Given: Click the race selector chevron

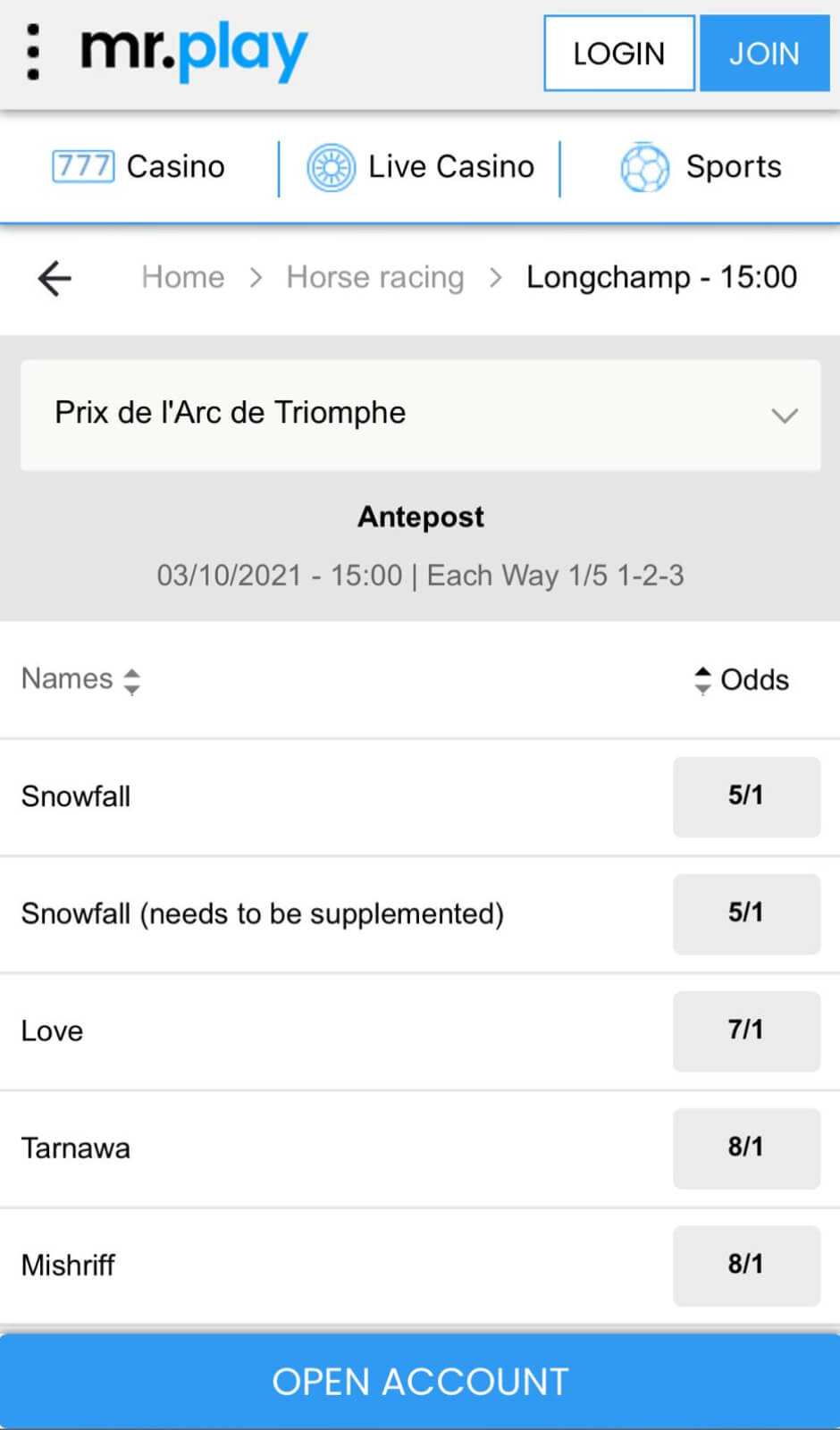Looking at the screenshot, I should (784, 416).
